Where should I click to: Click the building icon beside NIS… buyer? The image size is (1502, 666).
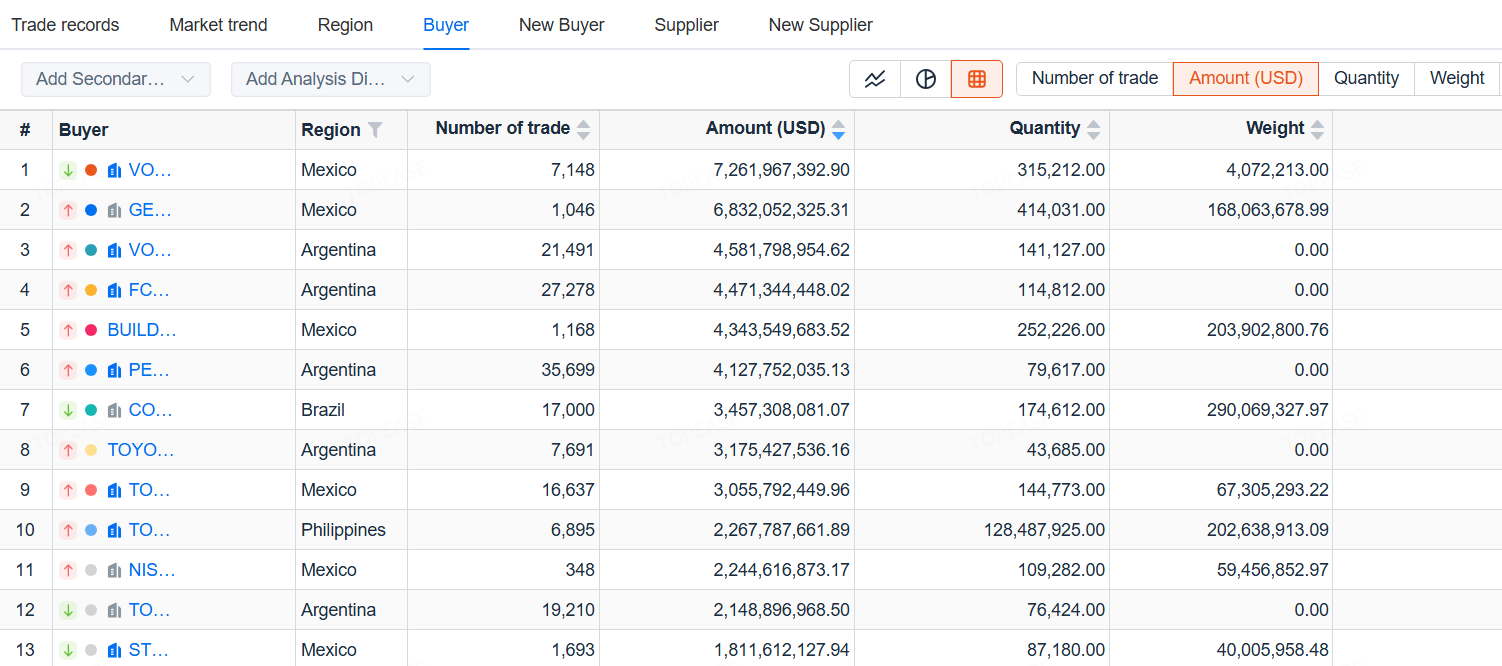tap(114, 570)
